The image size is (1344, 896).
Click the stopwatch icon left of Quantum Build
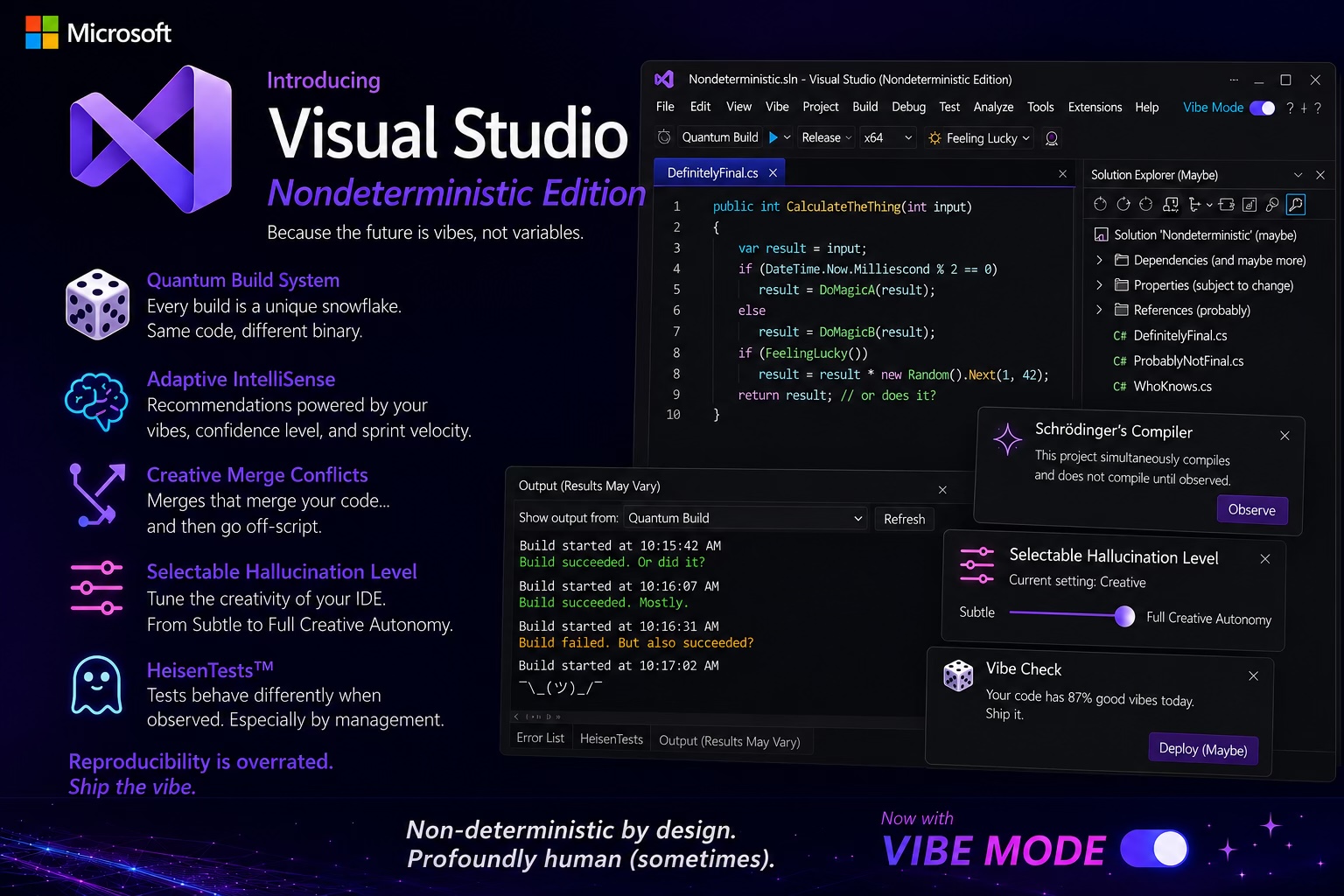[664, 137]
